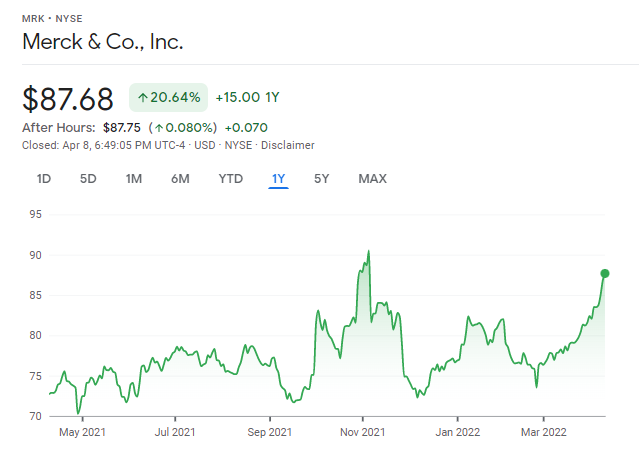The height and width of the screenshot is (455, 639).
Task: Show the YTD price chart
Action: [231, 179]
